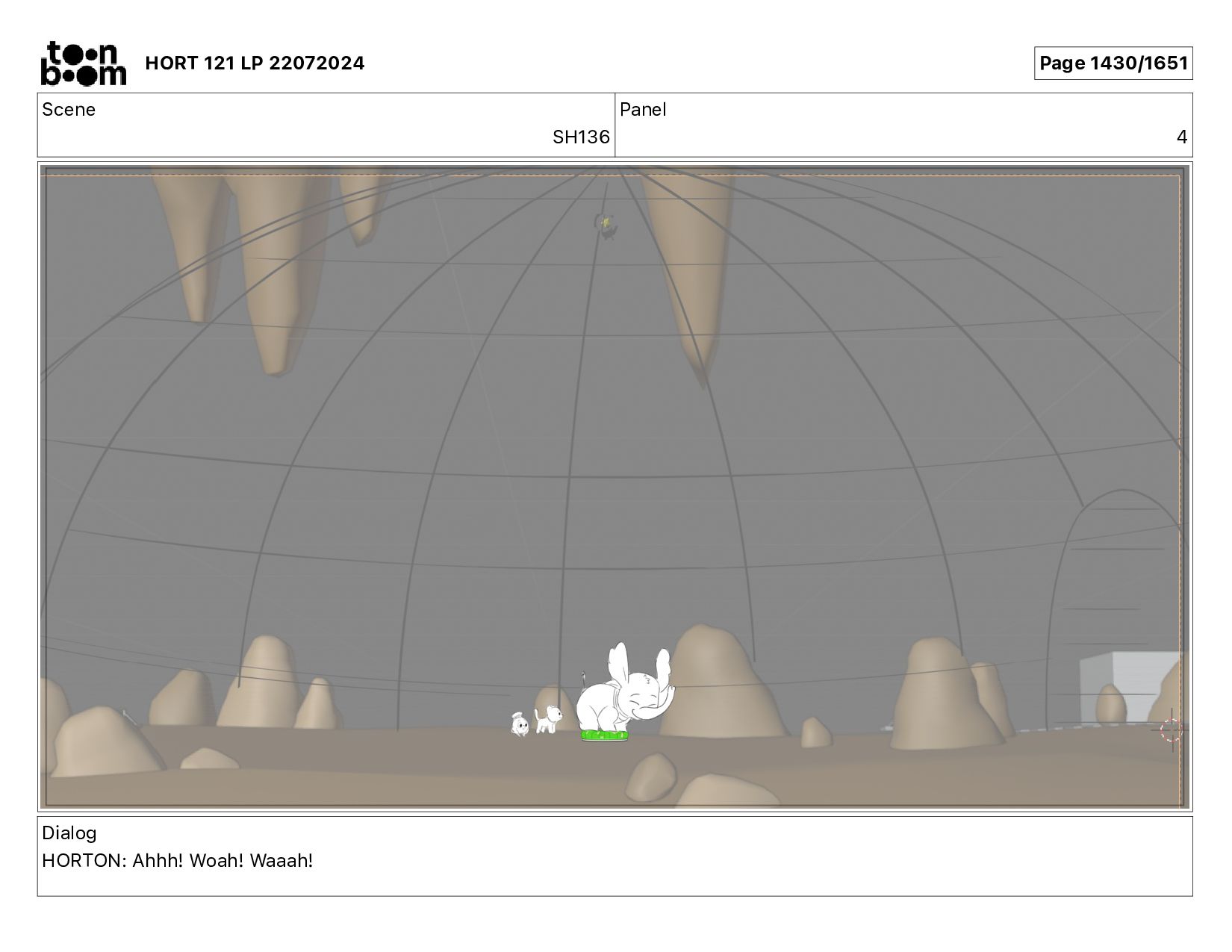Click the small character hanging at the dome top
Image resolution: width=1232 pixels, height=952 pixels.
[x=606, y=225]
